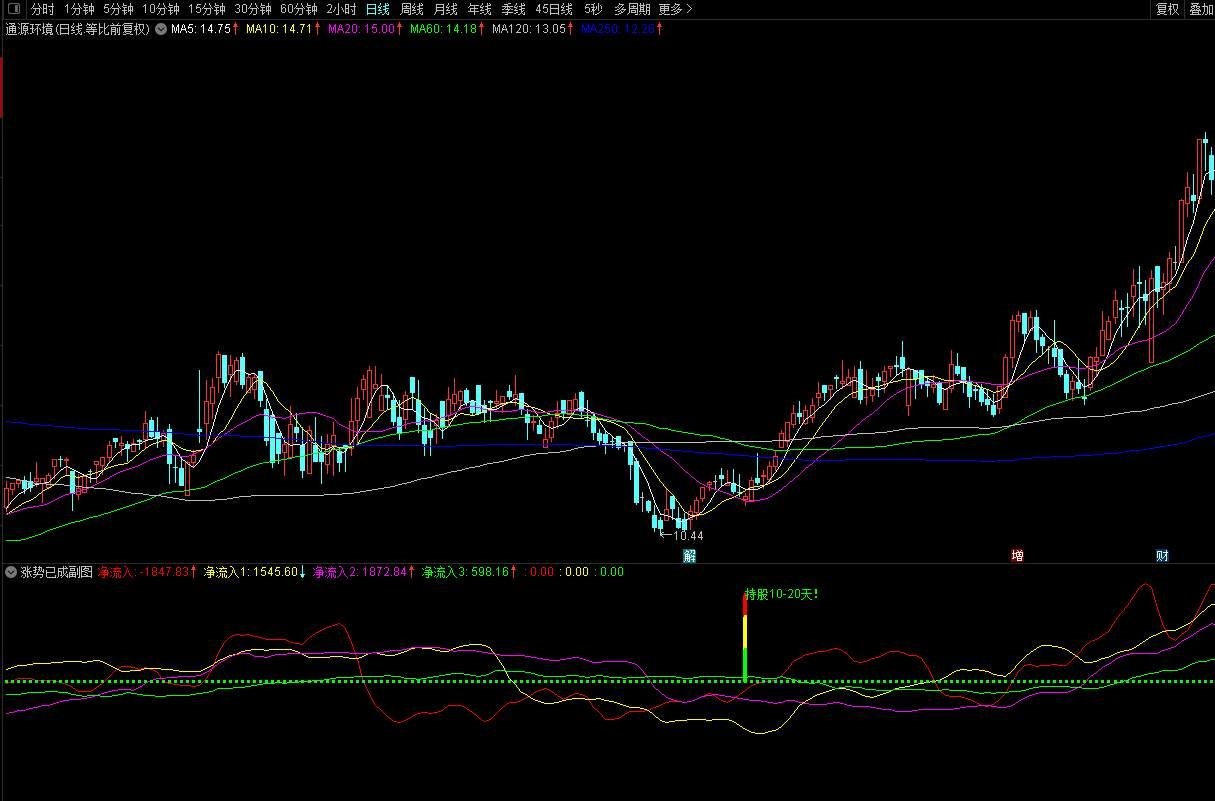Select the 2小时 period tab

pos(341,9)
